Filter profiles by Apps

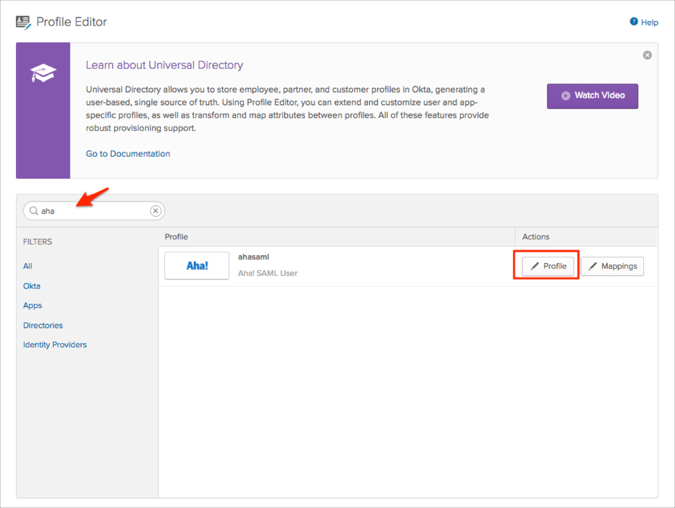click(x=33, y=305)
